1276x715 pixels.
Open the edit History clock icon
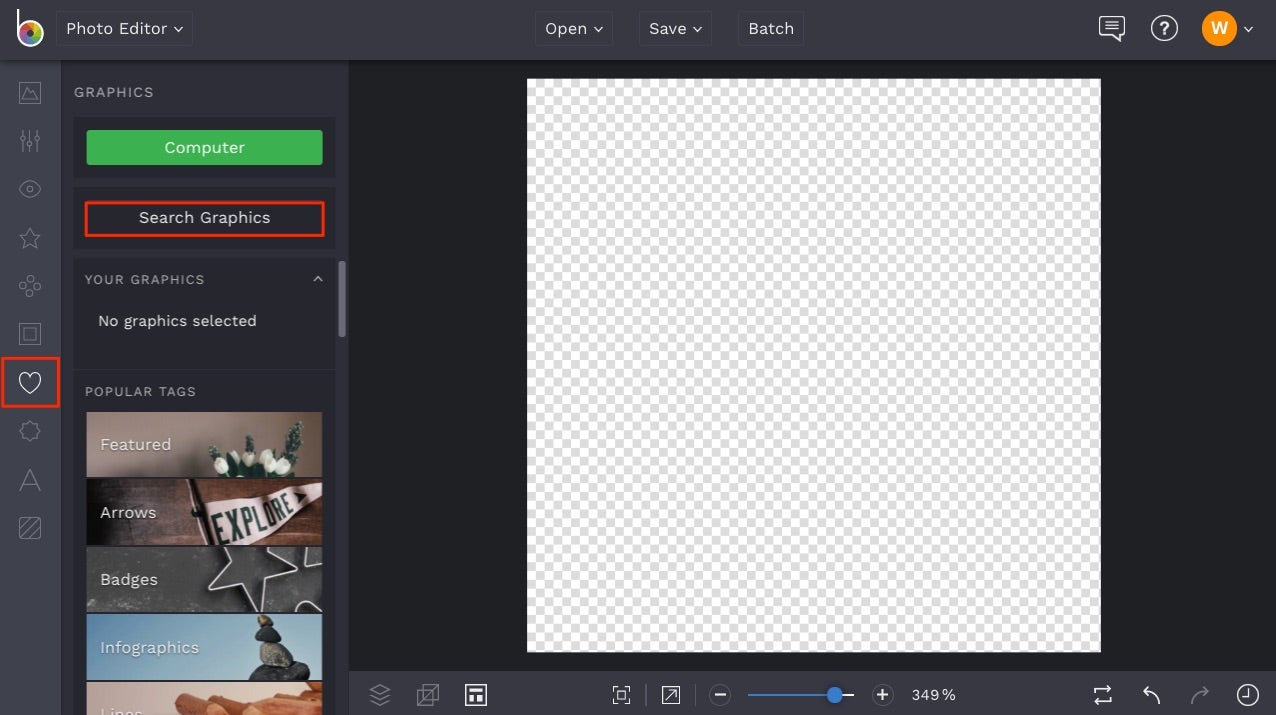tap(1247, 694)
